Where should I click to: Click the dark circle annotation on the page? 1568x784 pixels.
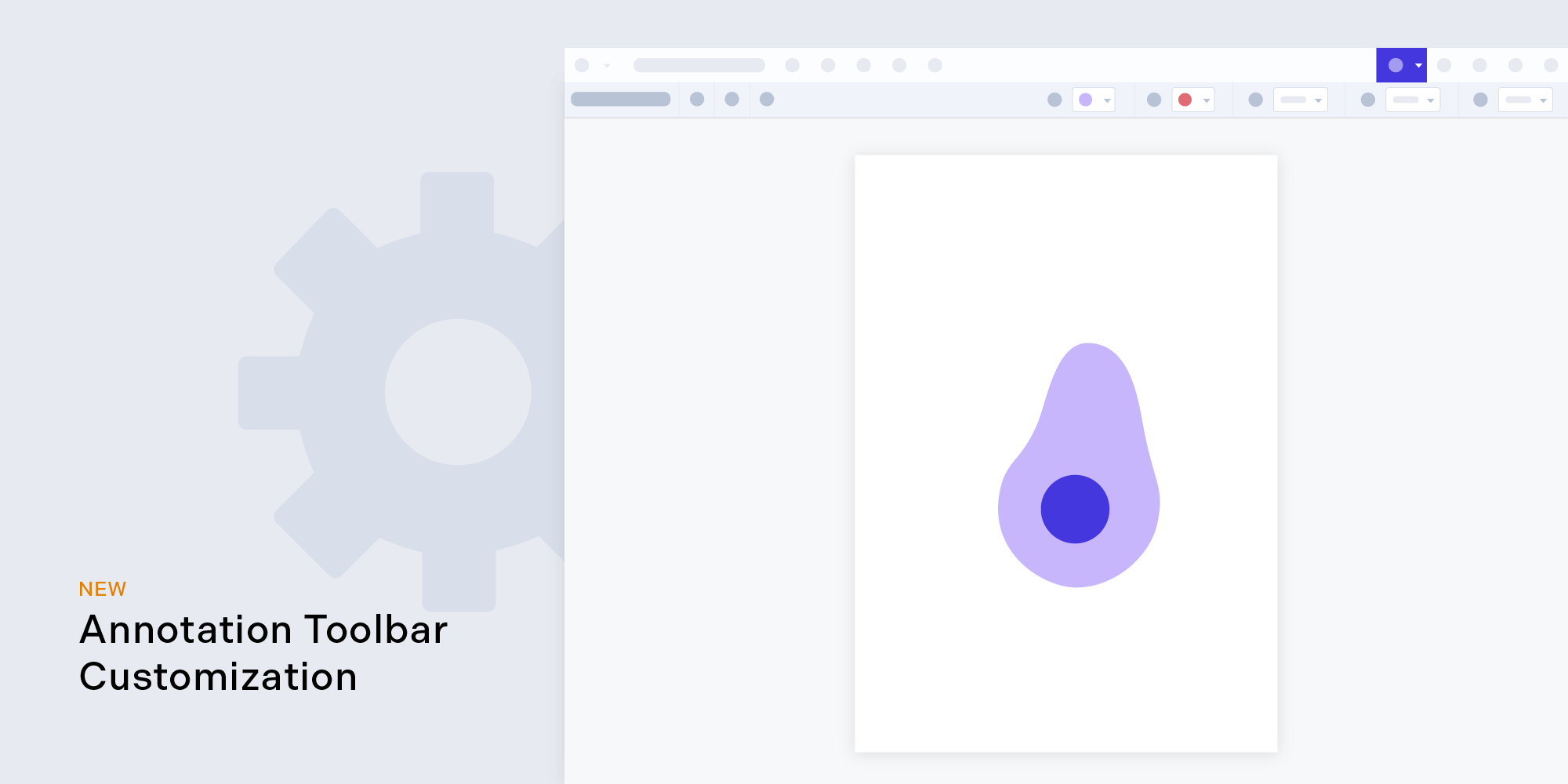(1075, 508)
